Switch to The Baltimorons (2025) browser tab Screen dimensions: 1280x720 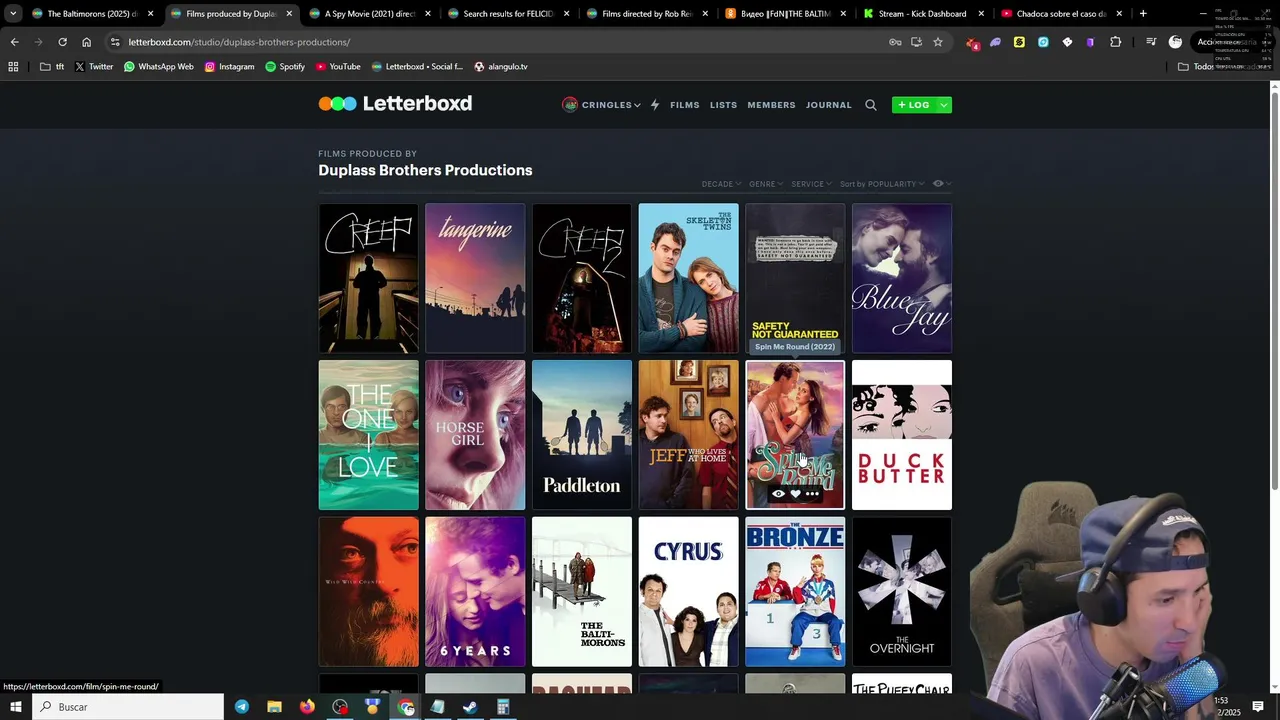tap(92, 14)
